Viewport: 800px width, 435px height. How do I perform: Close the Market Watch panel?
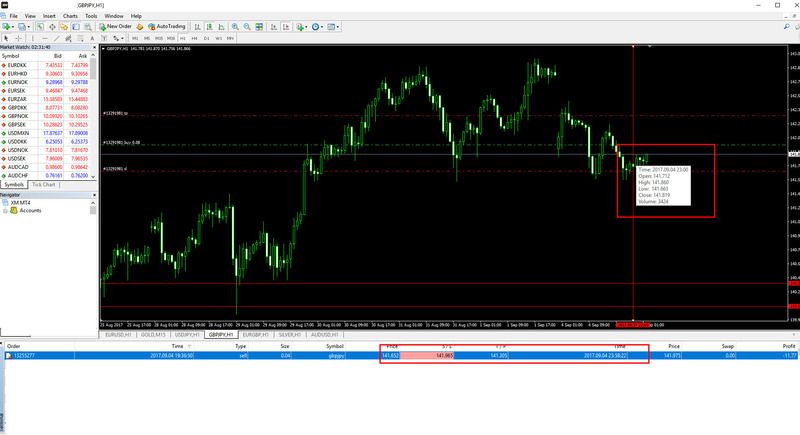point(94,47)
